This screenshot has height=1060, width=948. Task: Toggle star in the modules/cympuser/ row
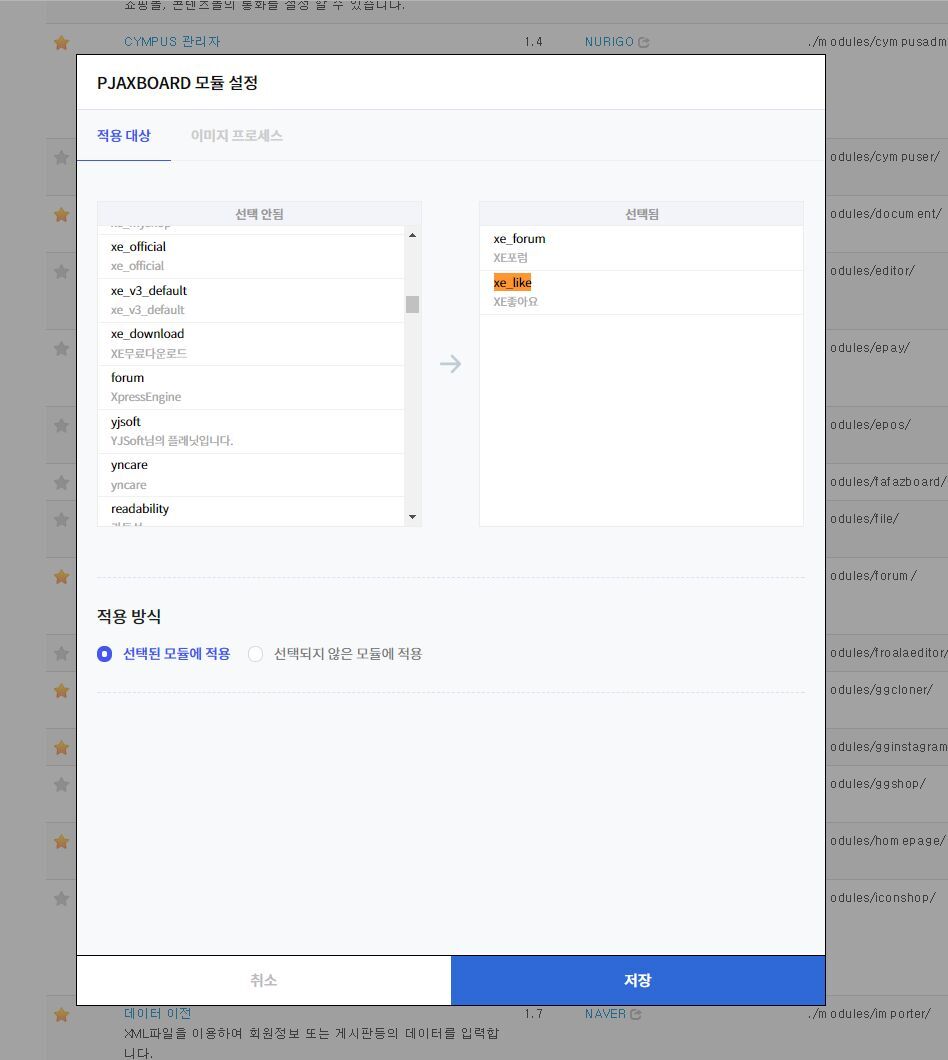(62, 158)
